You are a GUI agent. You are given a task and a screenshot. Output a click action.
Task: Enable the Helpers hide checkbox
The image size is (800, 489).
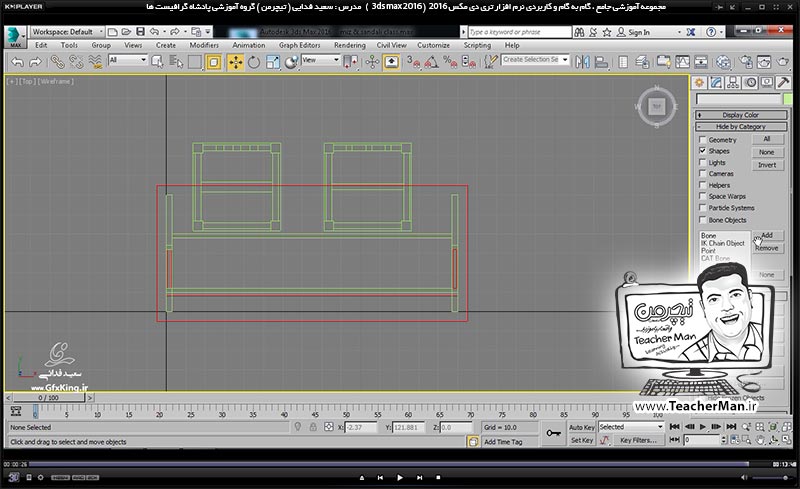point(703,185)
